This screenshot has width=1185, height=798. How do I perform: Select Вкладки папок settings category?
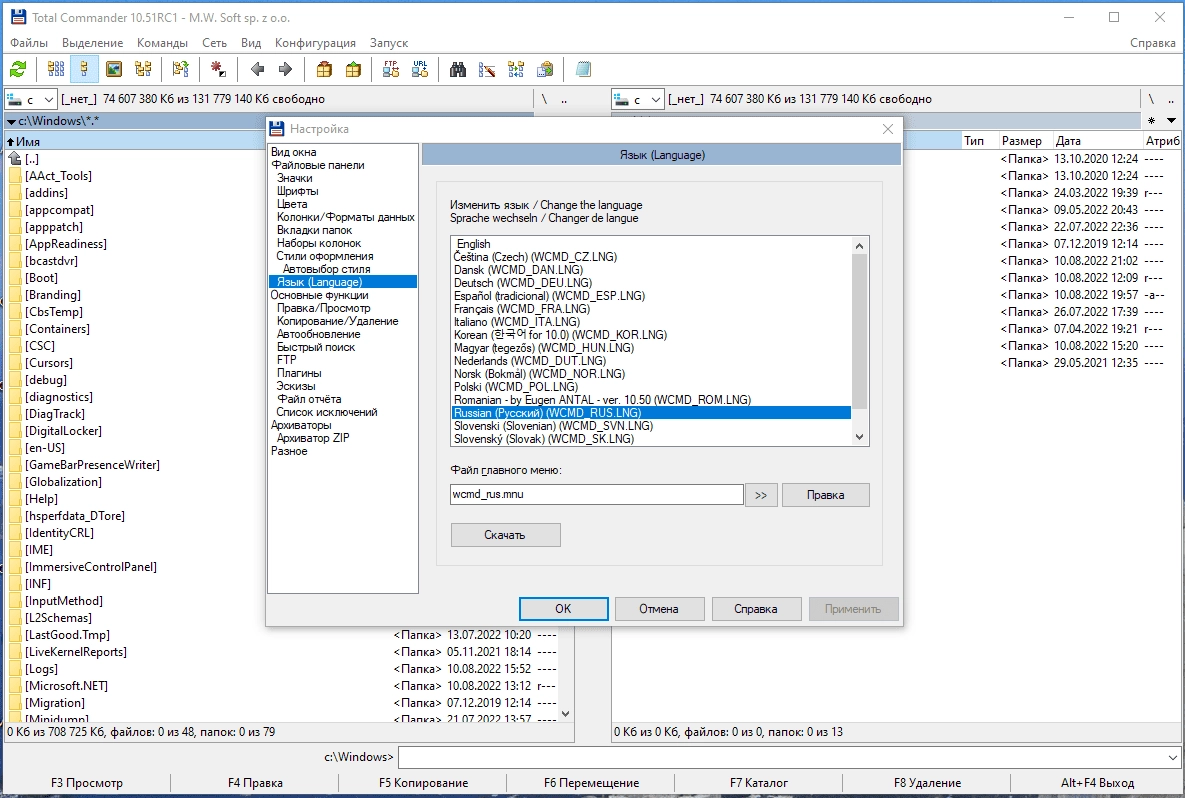(x=314, y=230)
